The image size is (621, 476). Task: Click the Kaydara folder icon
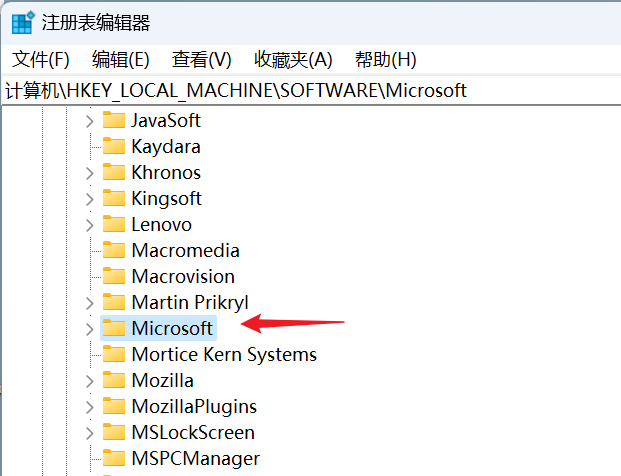click(114, 146)
